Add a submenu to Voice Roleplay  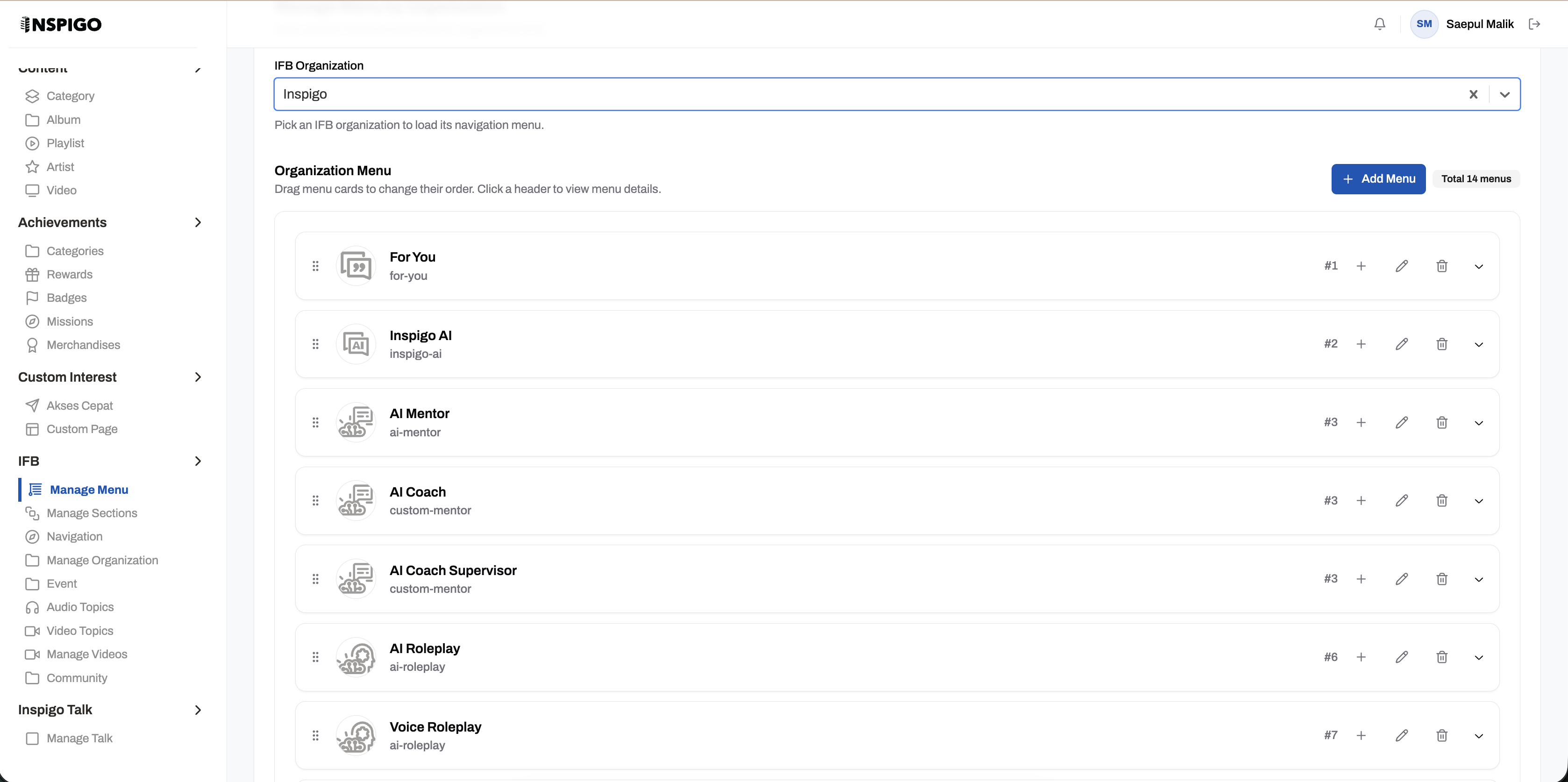(1361, 736)
